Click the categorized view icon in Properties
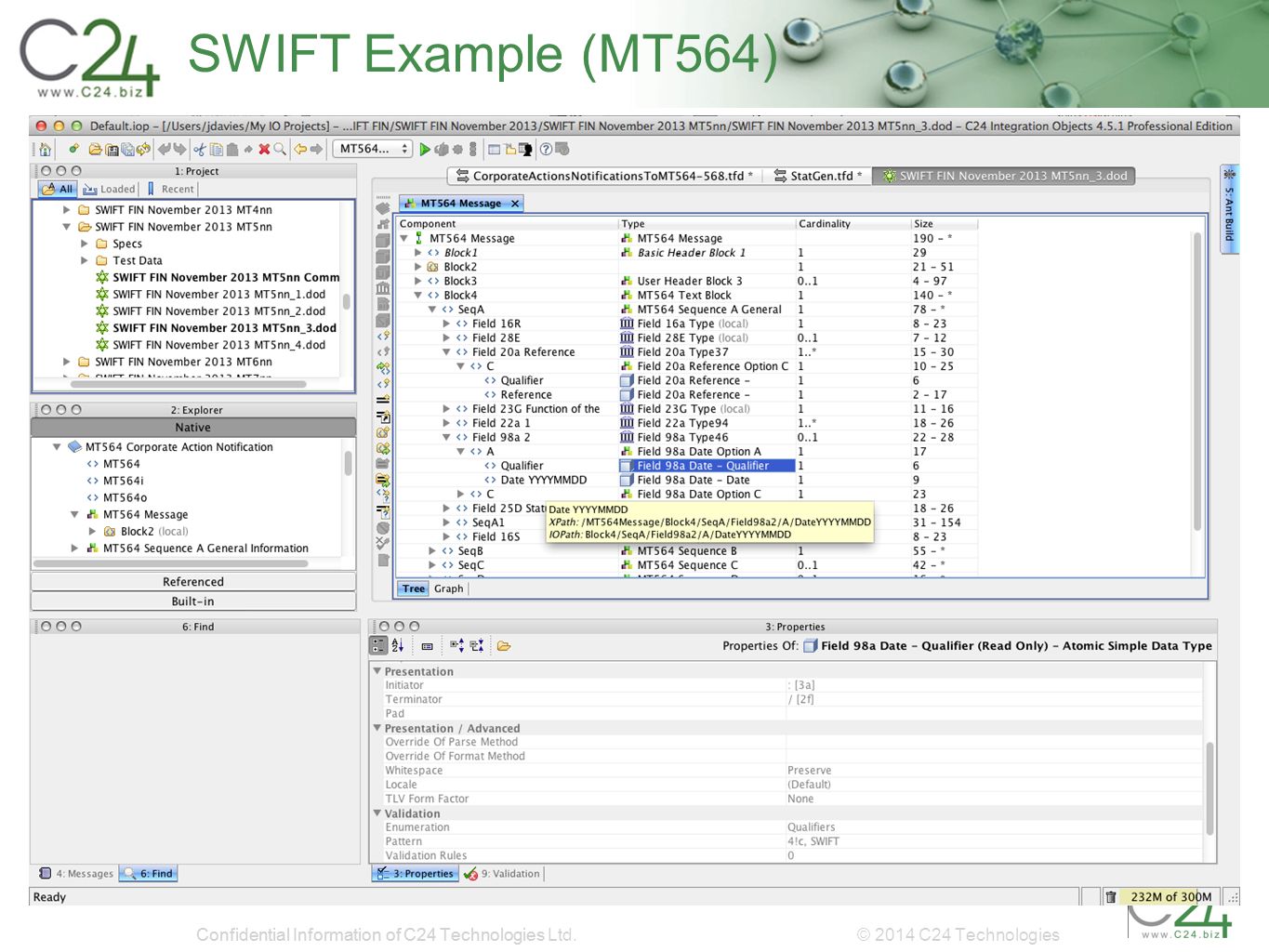This screenshot has height=952, width=1269. point(378,645)
